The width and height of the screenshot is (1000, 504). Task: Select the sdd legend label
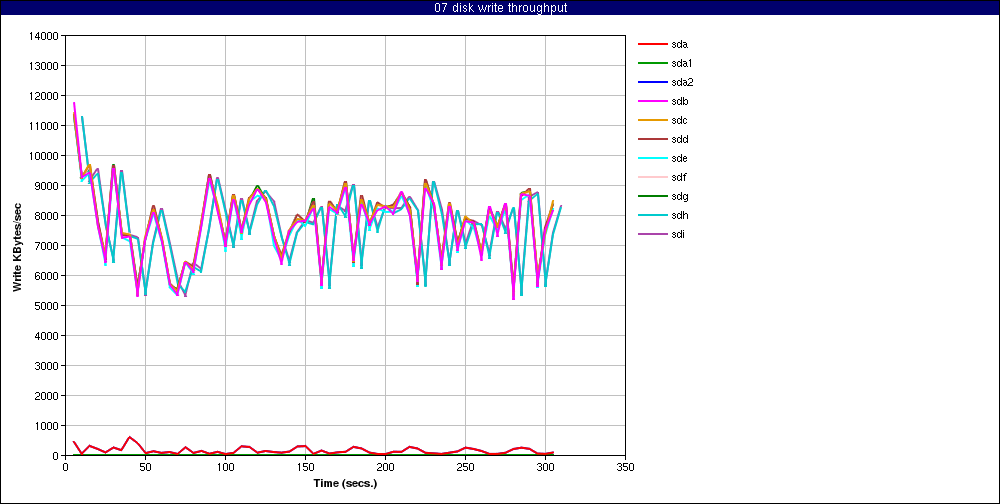click(x=680, y=140)
